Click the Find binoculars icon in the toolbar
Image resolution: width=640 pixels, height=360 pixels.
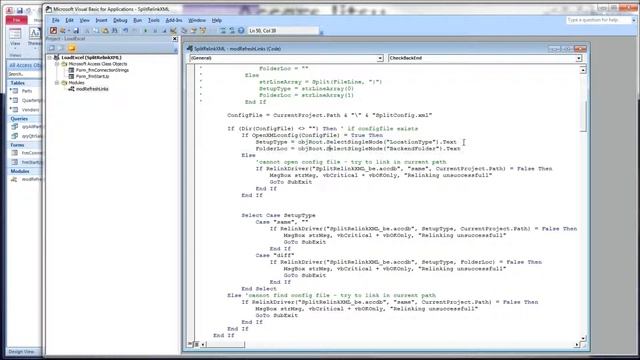tap(115, 31)
